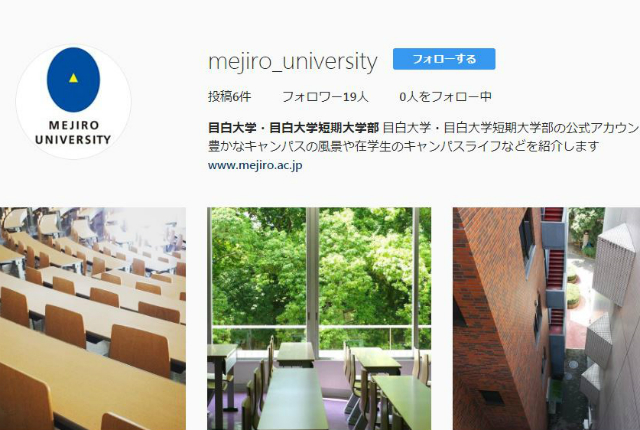Screen dimensions: 640x430
Task: Visit the www.mejiro.ac.jp website link
Action: 255,165
